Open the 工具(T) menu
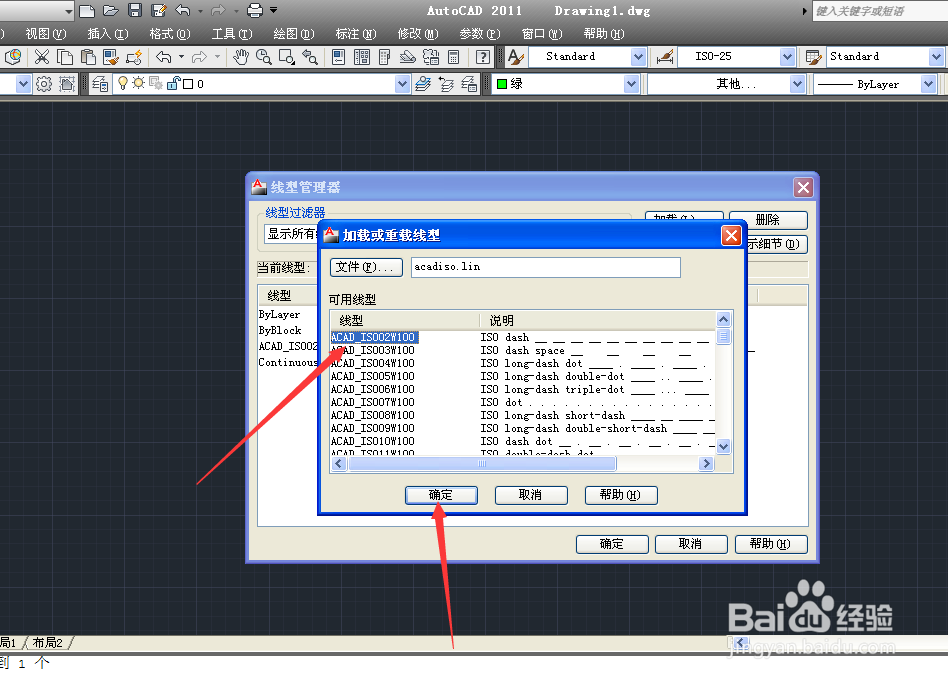 coord(232,34)
